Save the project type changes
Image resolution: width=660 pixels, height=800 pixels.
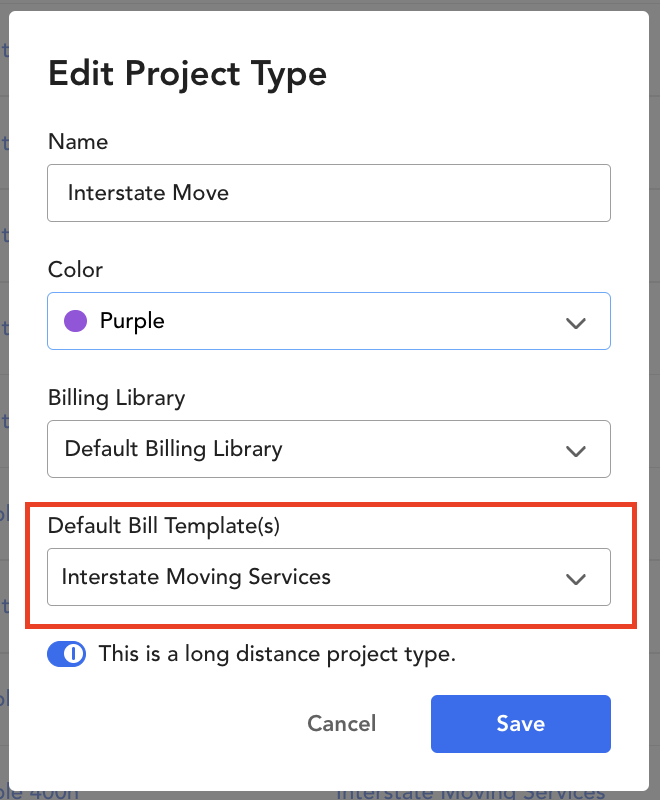(521, 723)
